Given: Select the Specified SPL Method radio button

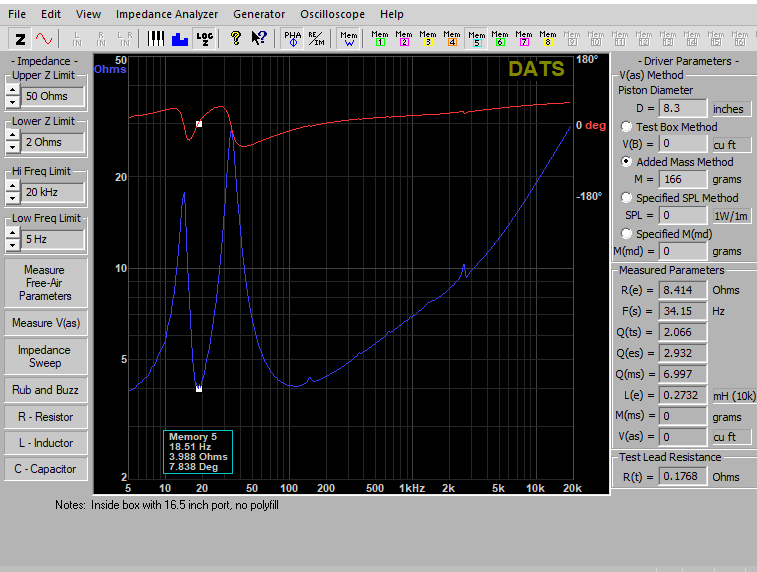Looking at the screenshot, I should 626,197.
